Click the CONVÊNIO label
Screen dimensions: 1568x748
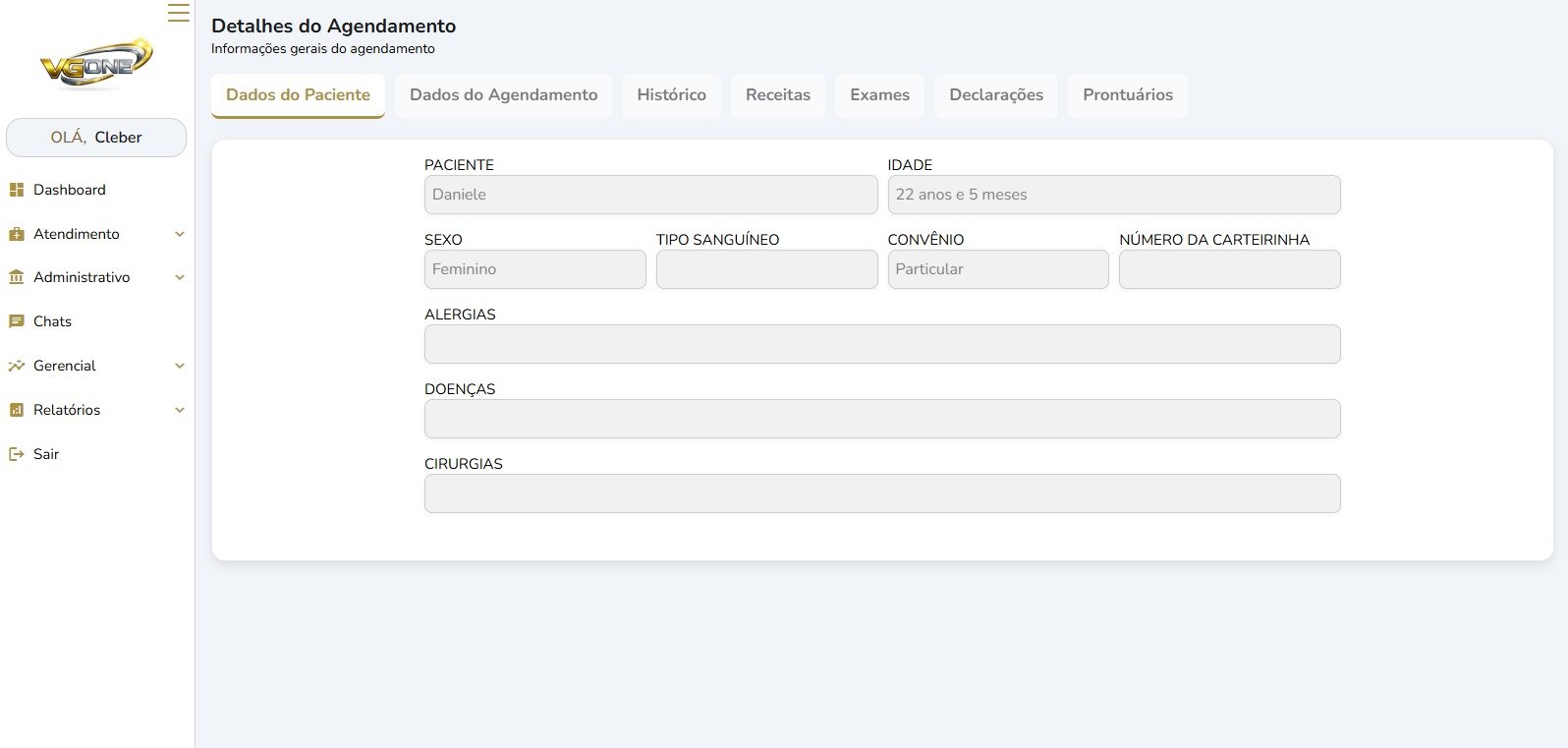[925, 240]
